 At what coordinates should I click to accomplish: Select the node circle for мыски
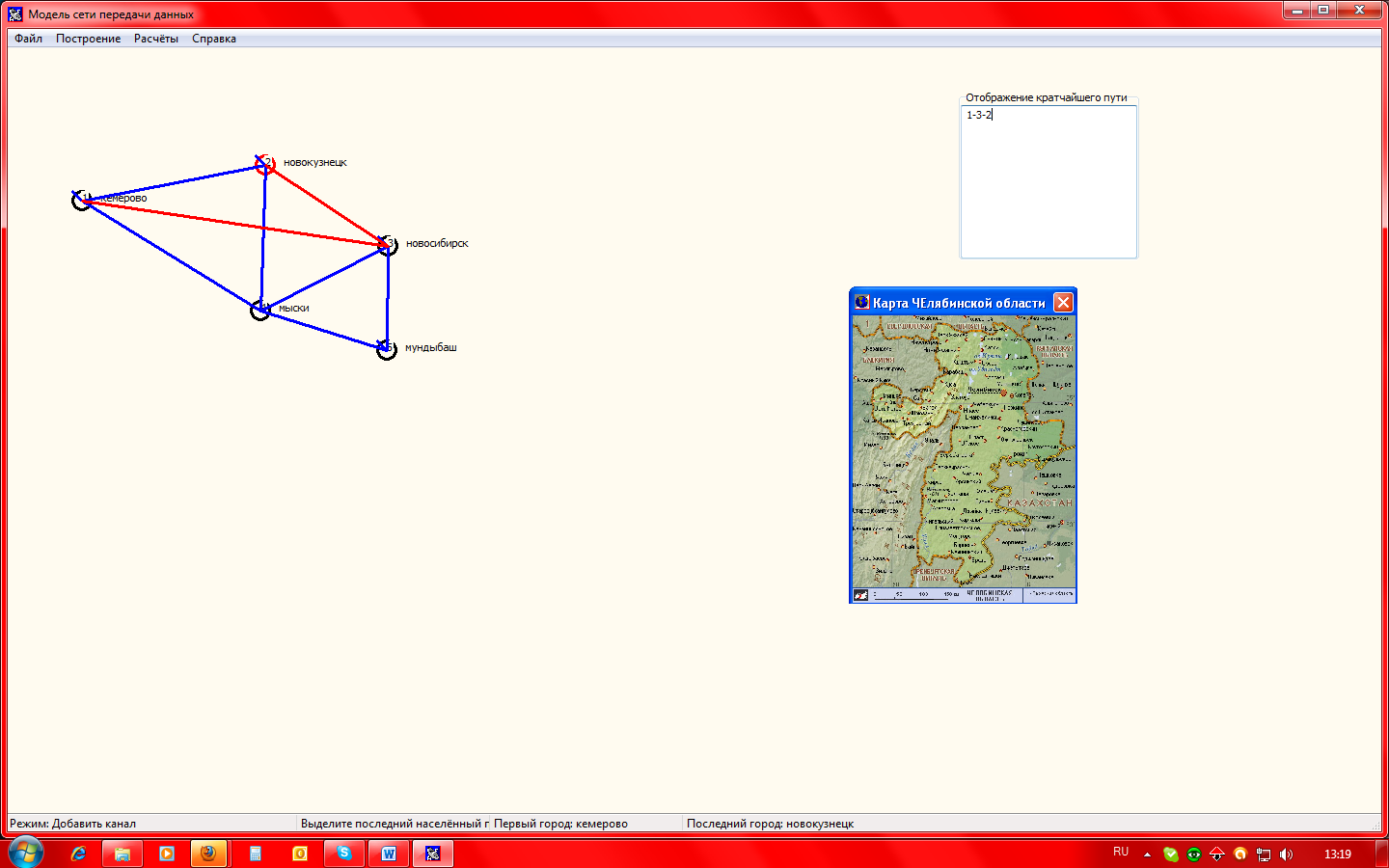pyautogui.click(x=260, y=310)
